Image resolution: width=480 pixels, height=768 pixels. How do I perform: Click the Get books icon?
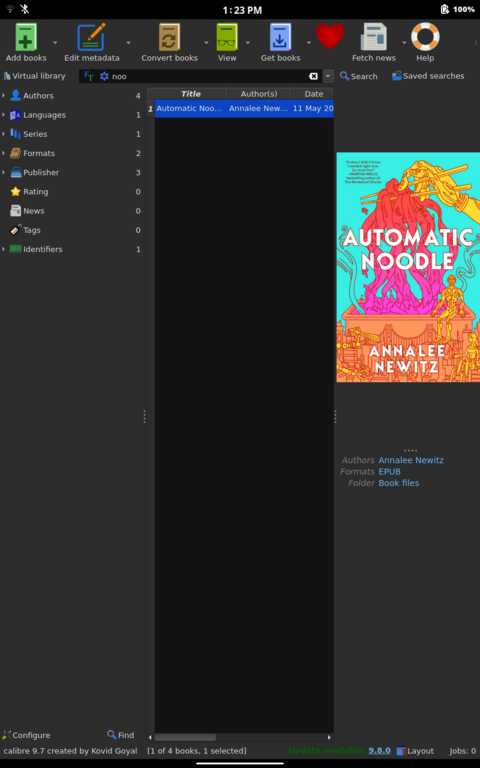pyautogui.click(x=280, y=37)
